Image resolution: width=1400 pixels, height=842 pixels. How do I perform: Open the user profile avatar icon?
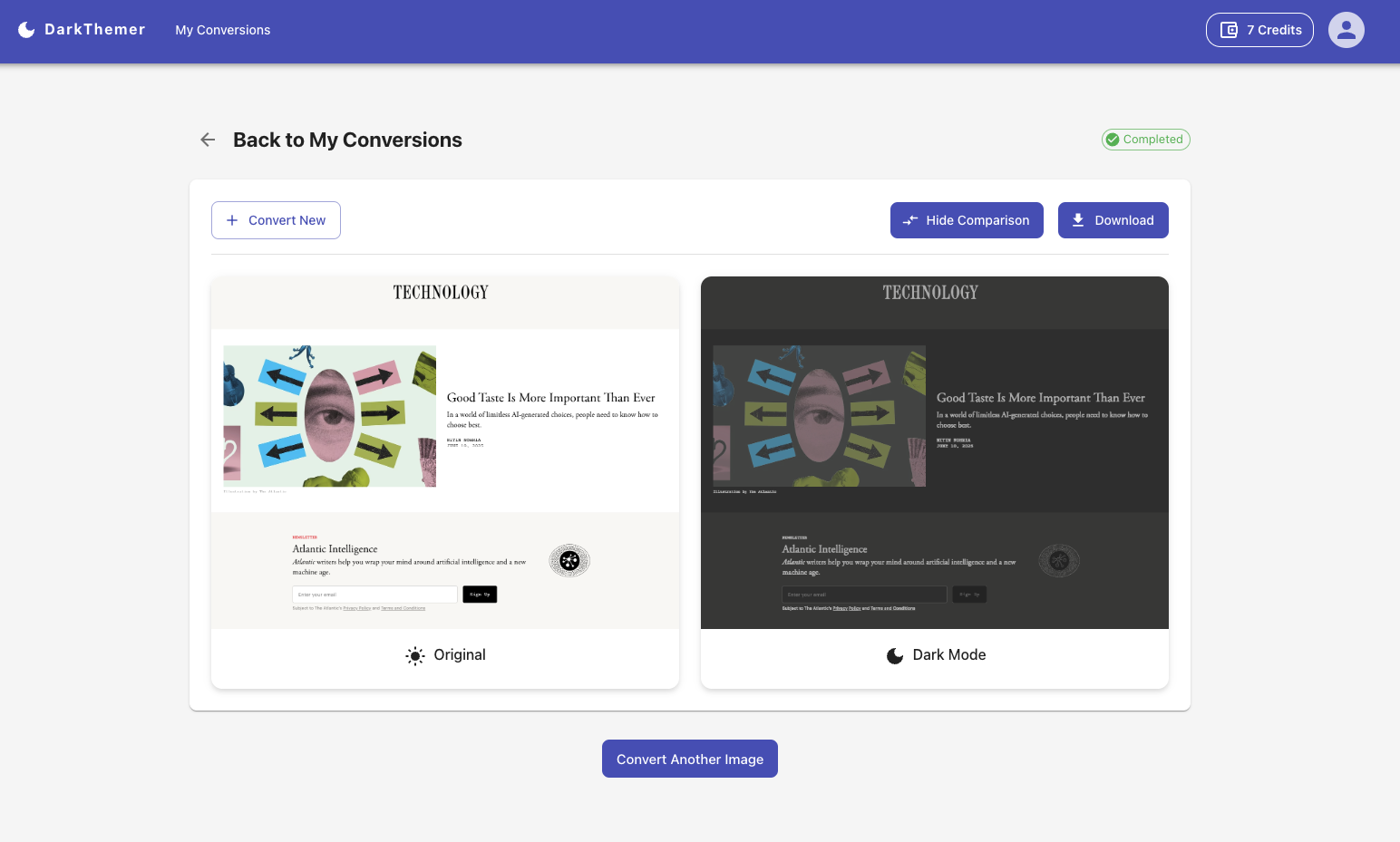tap(1347, 30)
